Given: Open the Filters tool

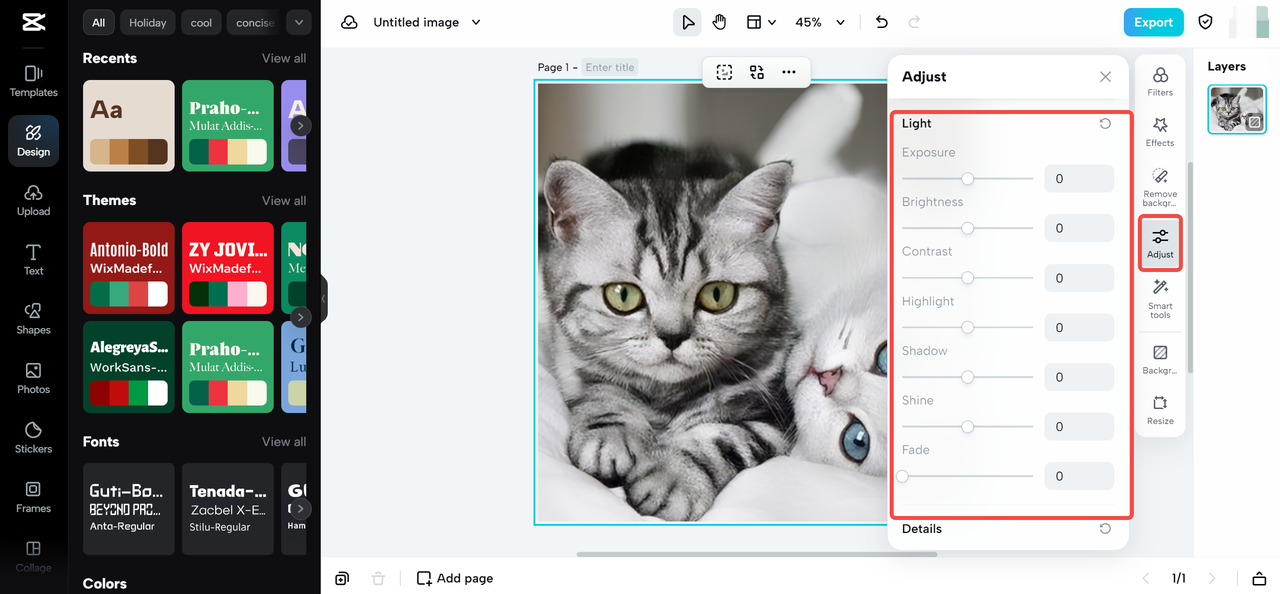Looking at the screenshot, I should (1160, 81).
